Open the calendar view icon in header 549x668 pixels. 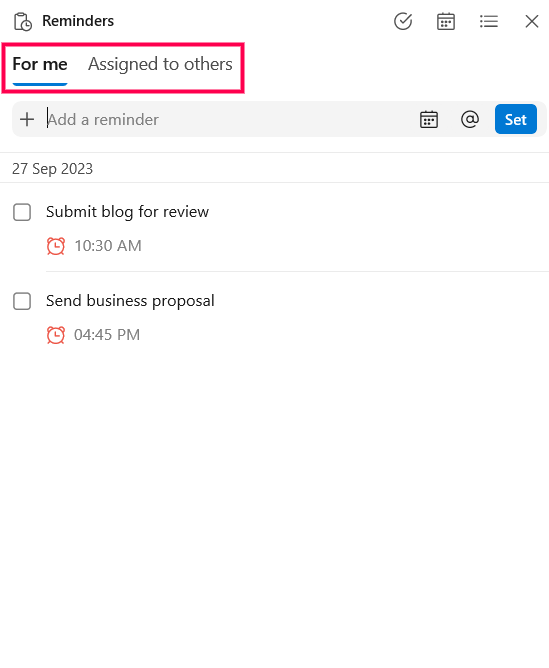(446, 21)
